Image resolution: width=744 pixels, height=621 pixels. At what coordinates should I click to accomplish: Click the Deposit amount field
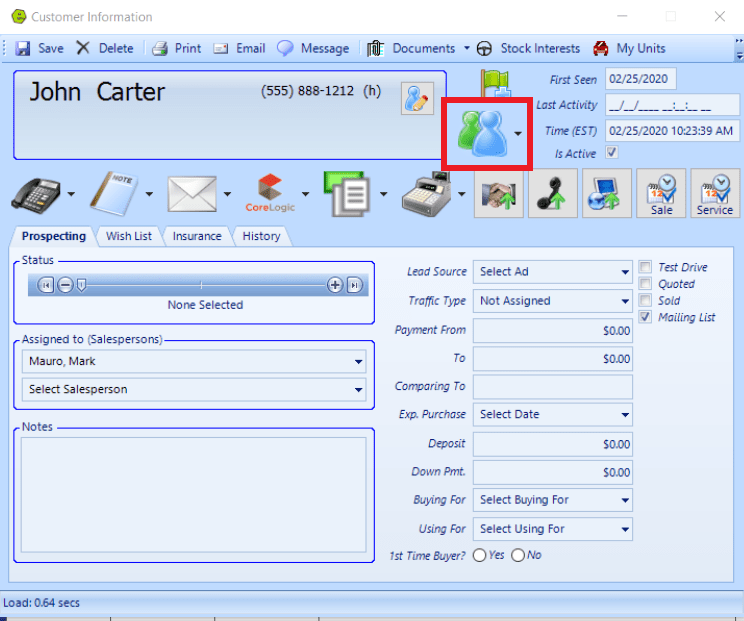pos(553,444)
